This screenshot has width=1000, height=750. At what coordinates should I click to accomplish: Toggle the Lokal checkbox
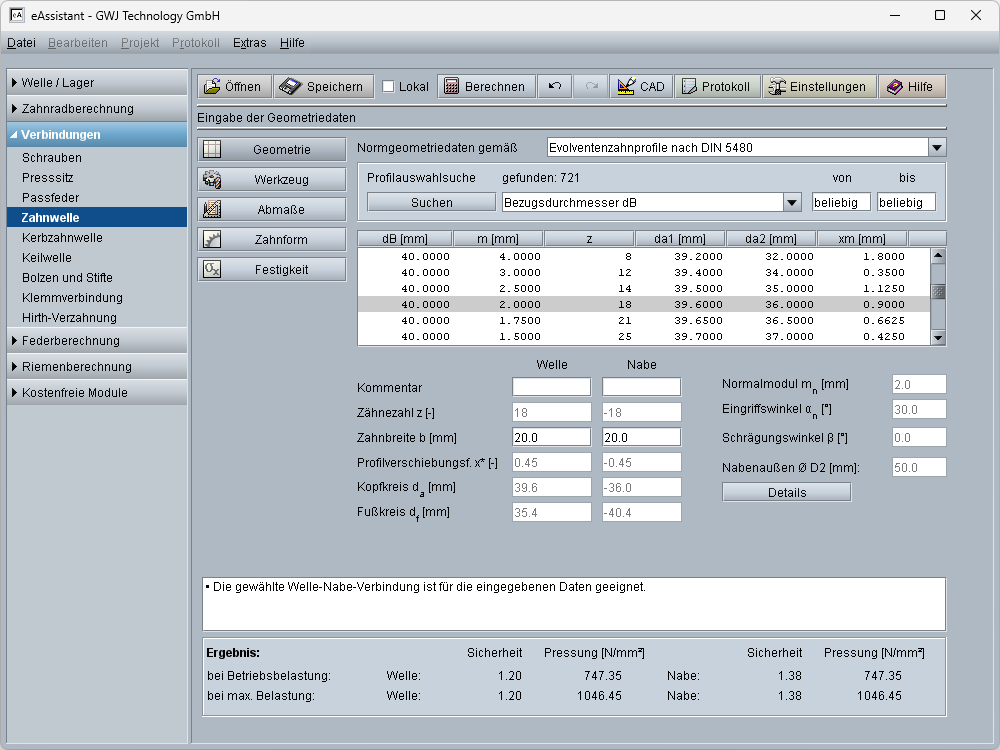tap(389, 87)
